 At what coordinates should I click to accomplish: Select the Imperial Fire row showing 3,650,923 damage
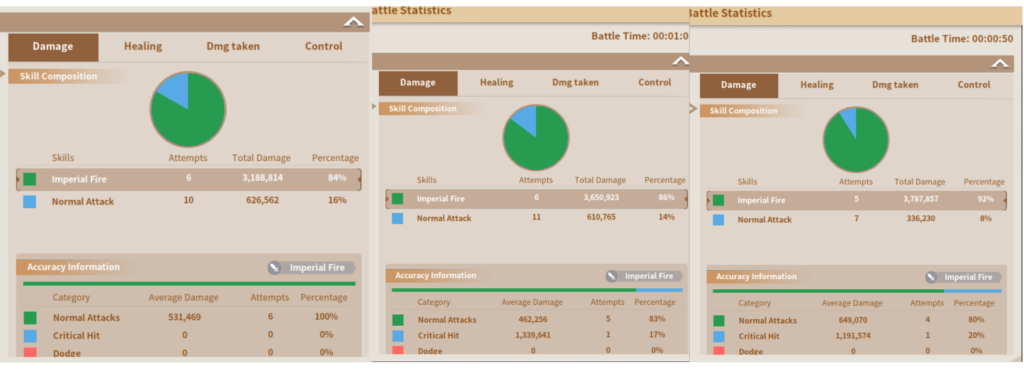[x=536, y=198]
